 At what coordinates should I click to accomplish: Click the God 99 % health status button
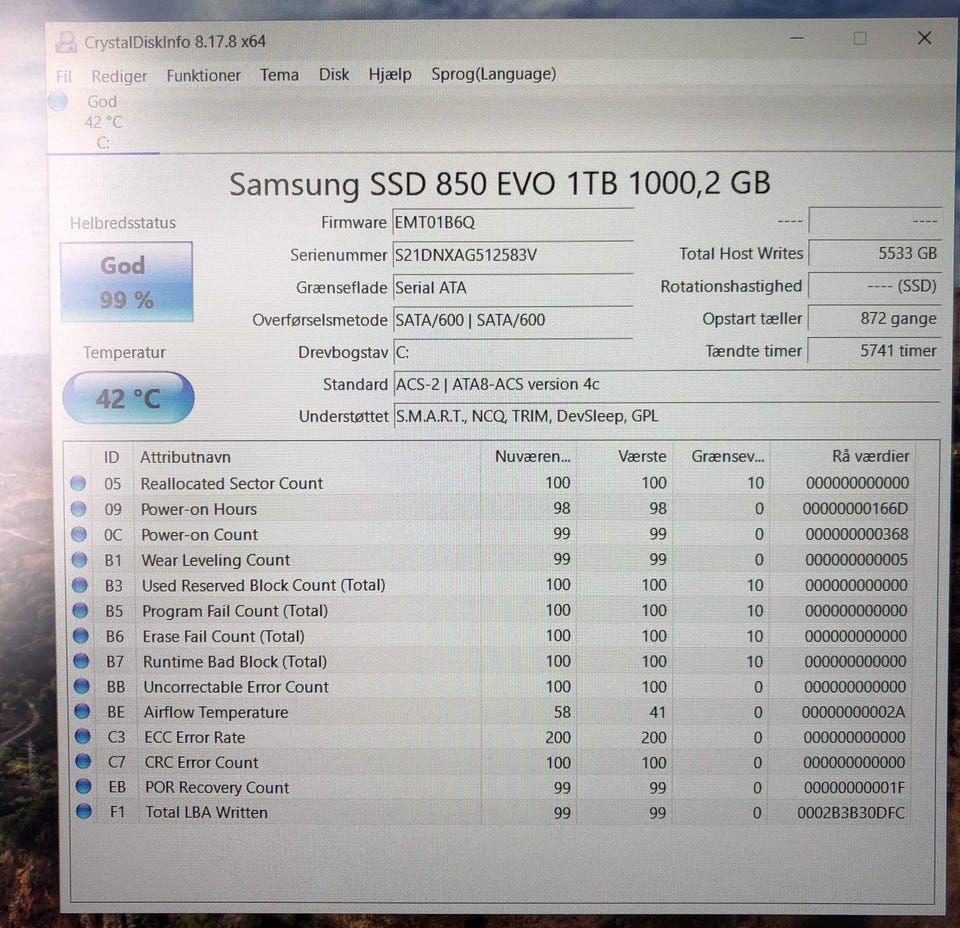[x=127, y=282]
